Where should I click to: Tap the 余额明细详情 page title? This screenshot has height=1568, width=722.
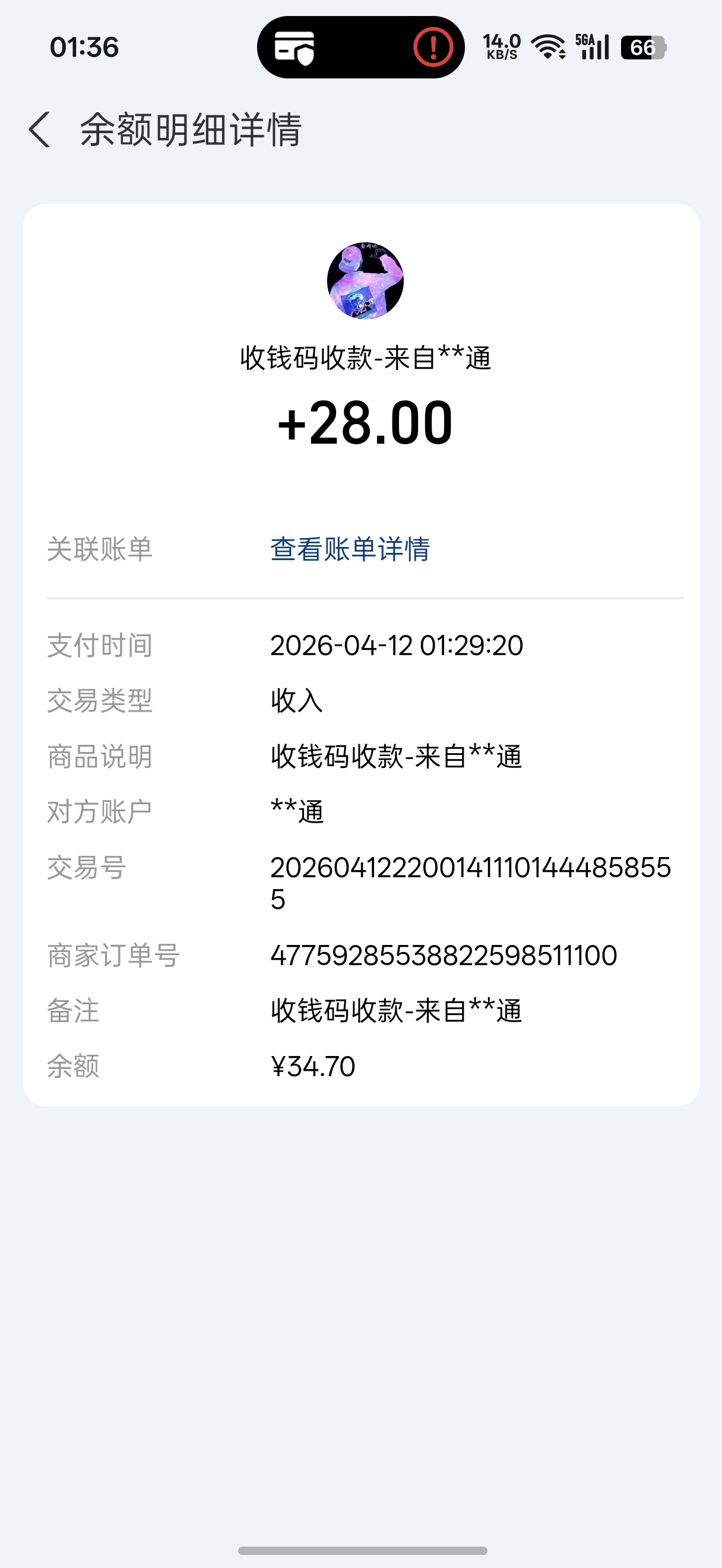point(191,129)
